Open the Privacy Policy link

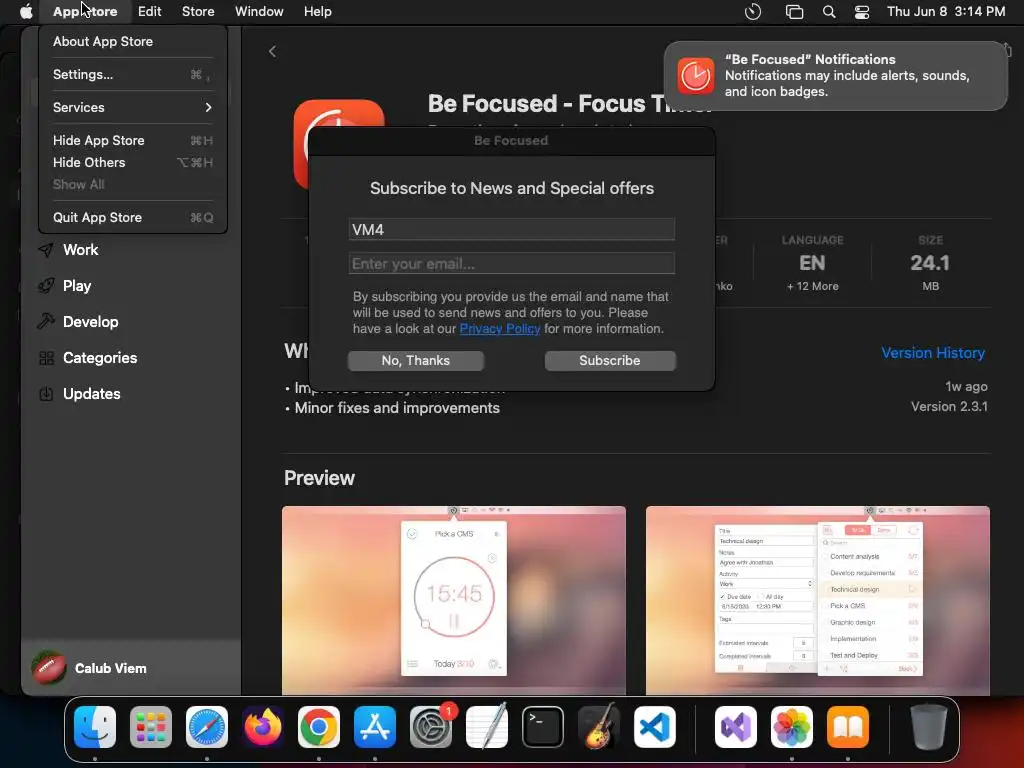point(500,328)
